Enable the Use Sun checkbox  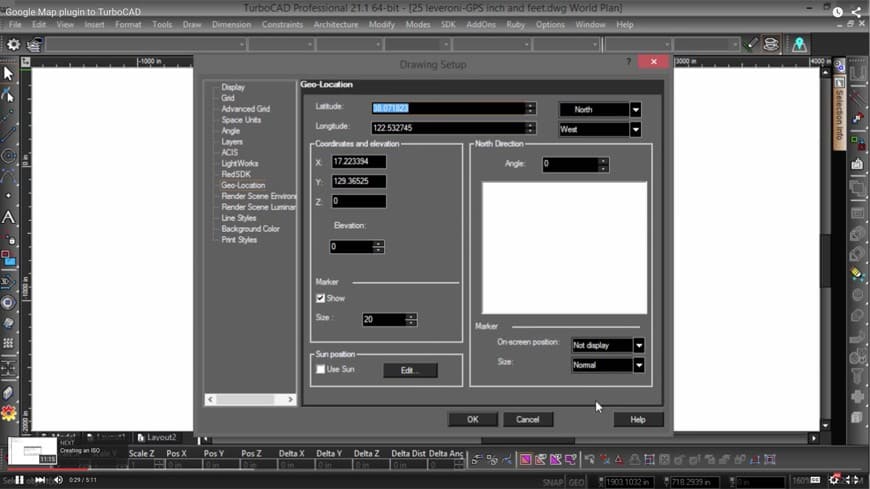(320, 369)
